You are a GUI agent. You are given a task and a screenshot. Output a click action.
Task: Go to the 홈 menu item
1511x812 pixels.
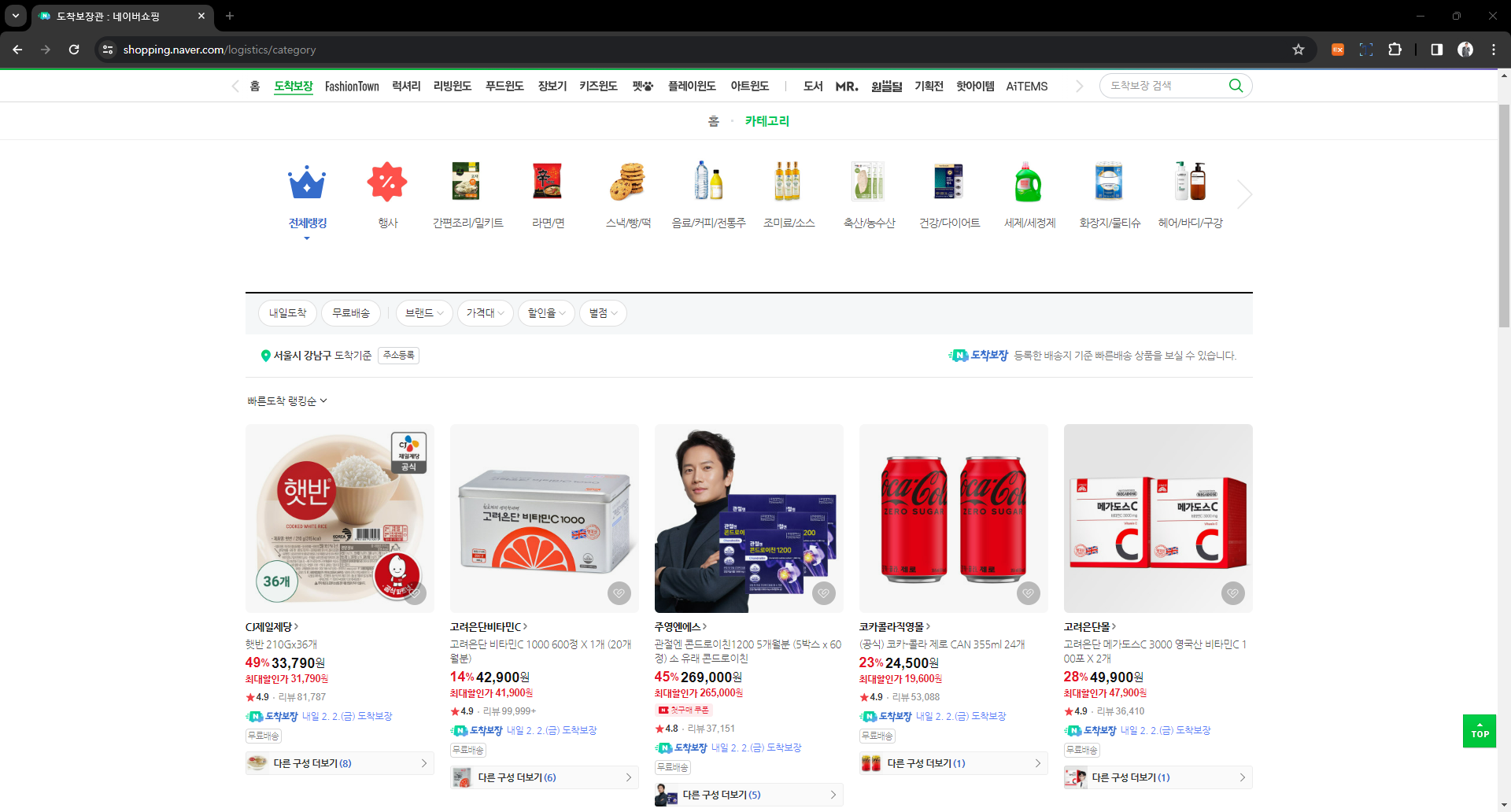pyautogui.click(x=255, y=87)
